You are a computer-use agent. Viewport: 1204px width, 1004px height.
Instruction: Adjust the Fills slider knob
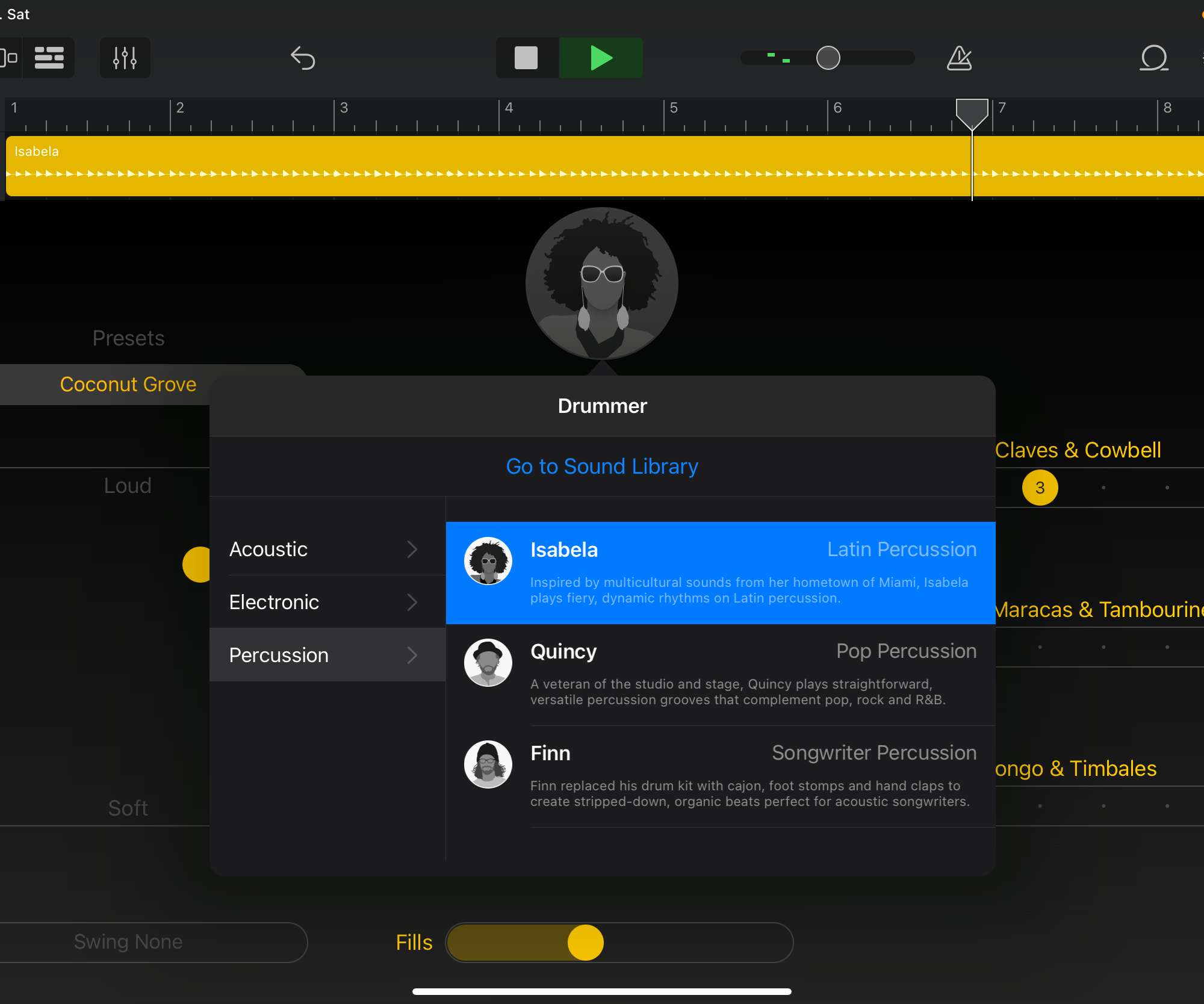point(586,943)
